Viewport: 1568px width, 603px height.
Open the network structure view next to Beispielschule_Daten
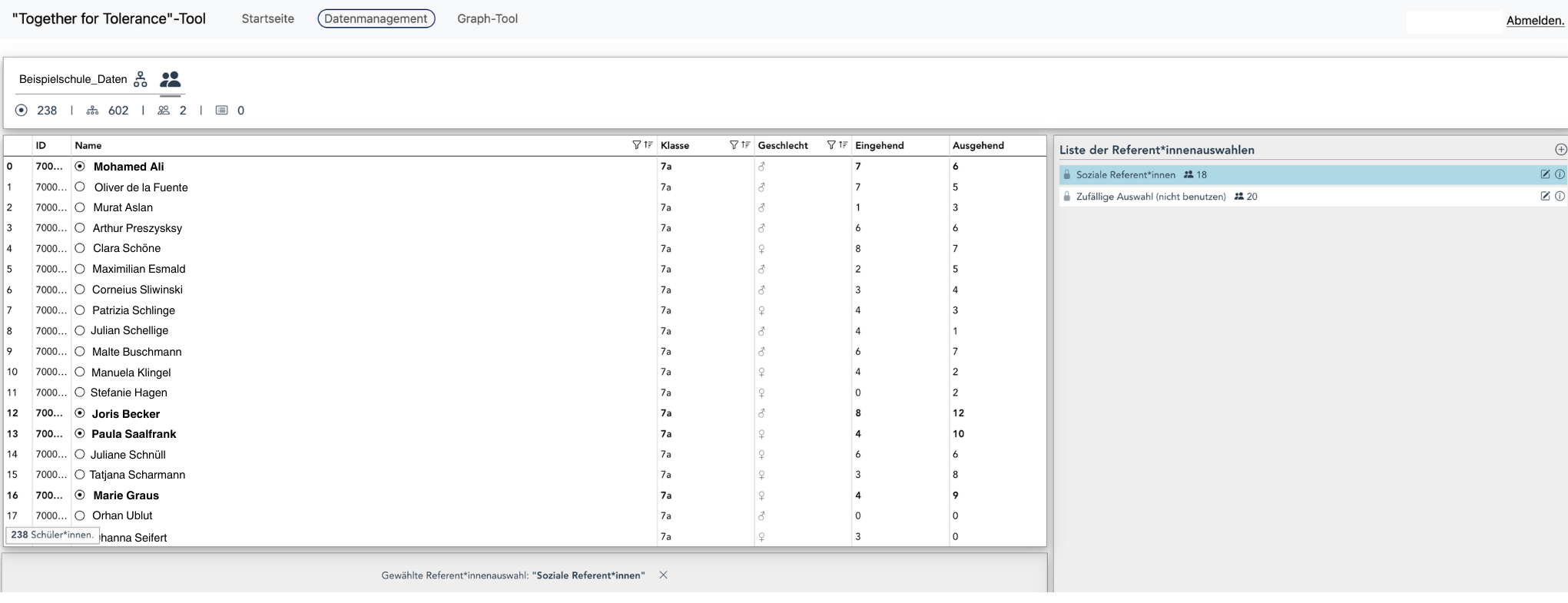[141, 79]
